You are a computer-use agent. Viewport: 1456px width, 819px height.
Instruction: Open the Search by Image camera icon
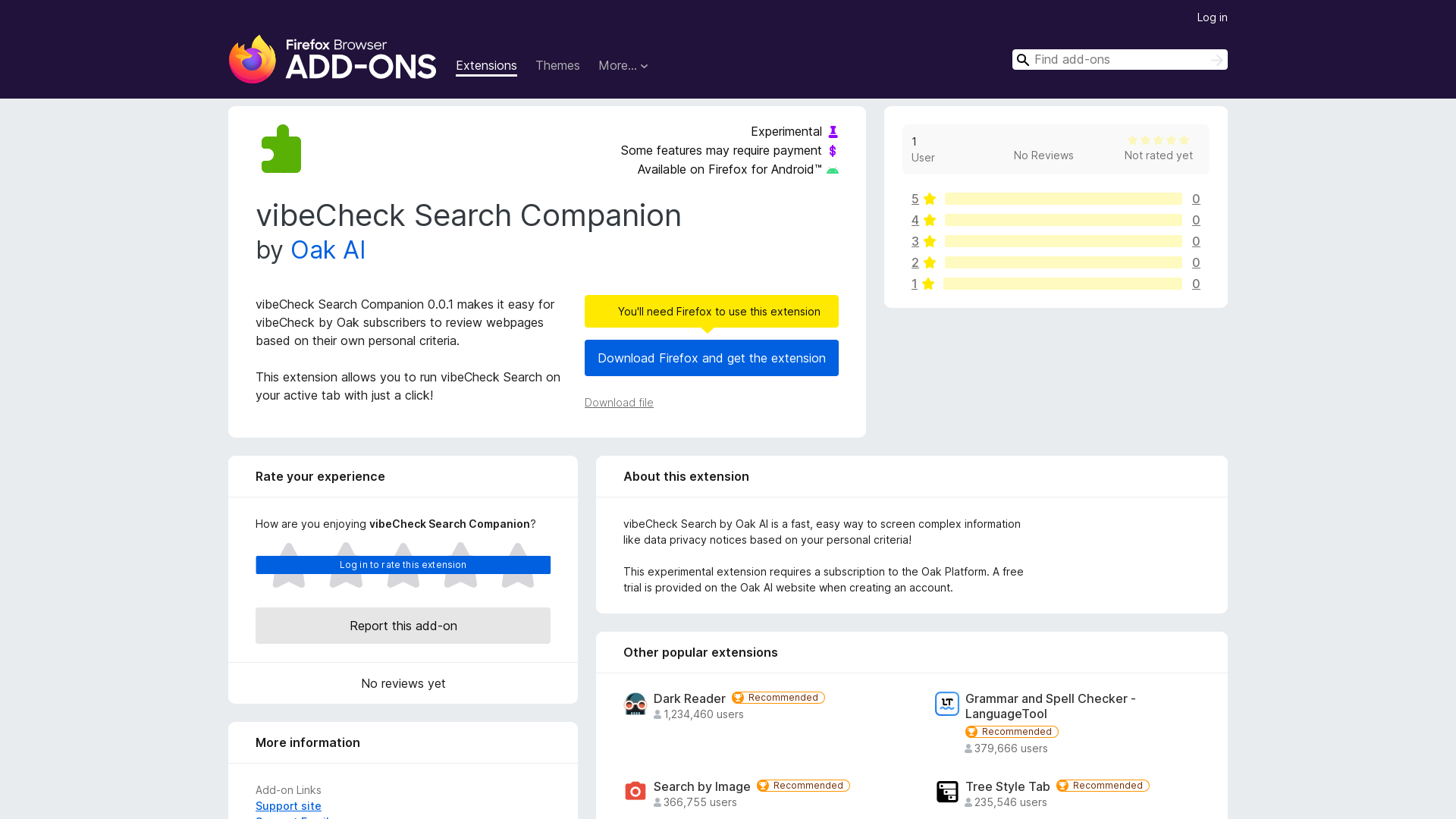point(635,792)
